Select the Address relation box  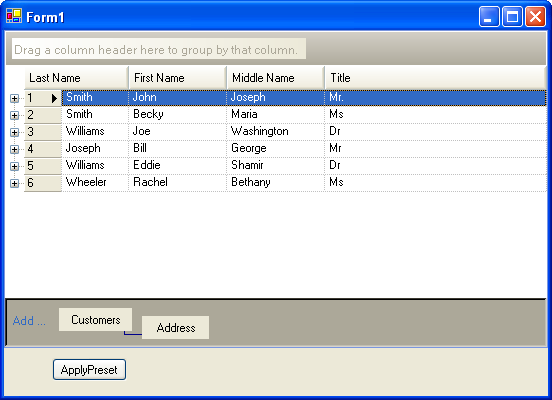176,328
